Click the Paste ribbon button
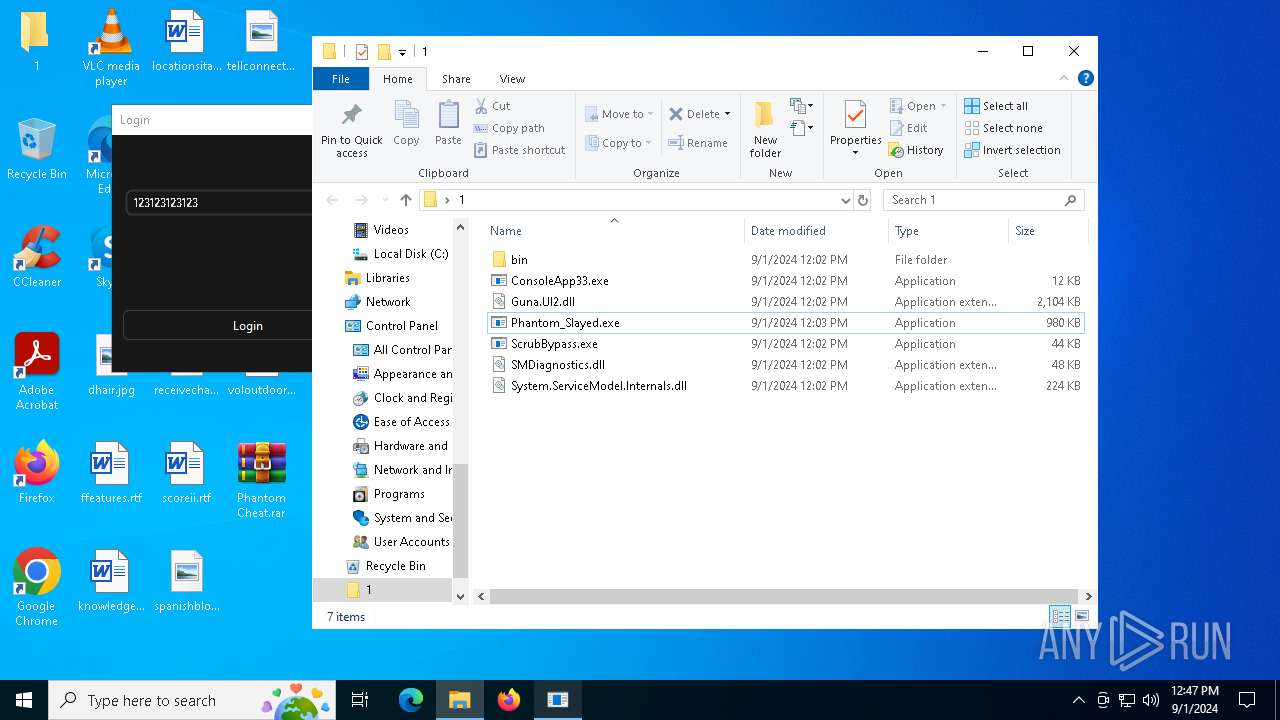1280x720 pixels. click(x=448, y=124)
